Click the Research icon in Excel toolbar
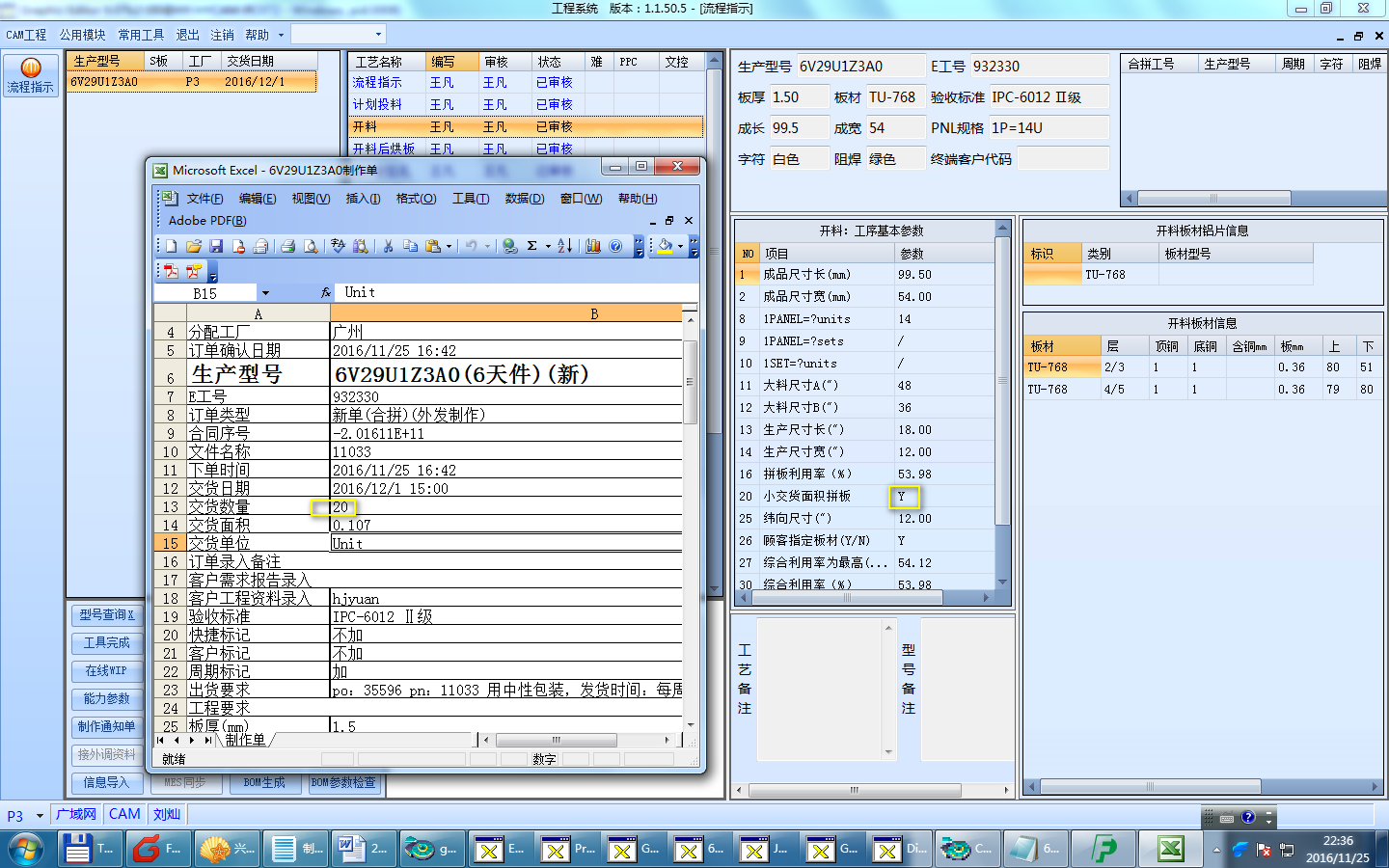The height and width of the screenshot is (868, 1389). 360,246
